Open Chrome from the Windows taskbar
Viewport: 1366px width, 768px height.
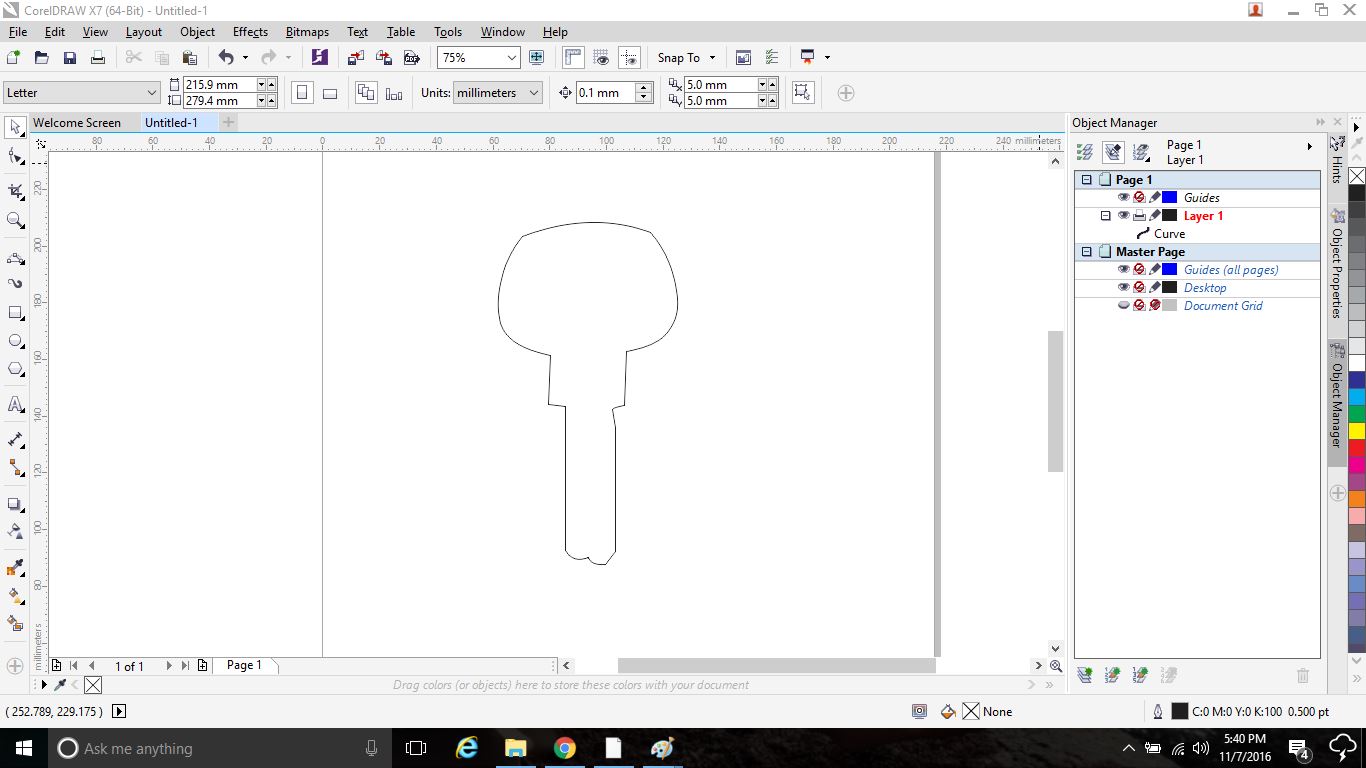pyautogui.click(x=564, y=748)
